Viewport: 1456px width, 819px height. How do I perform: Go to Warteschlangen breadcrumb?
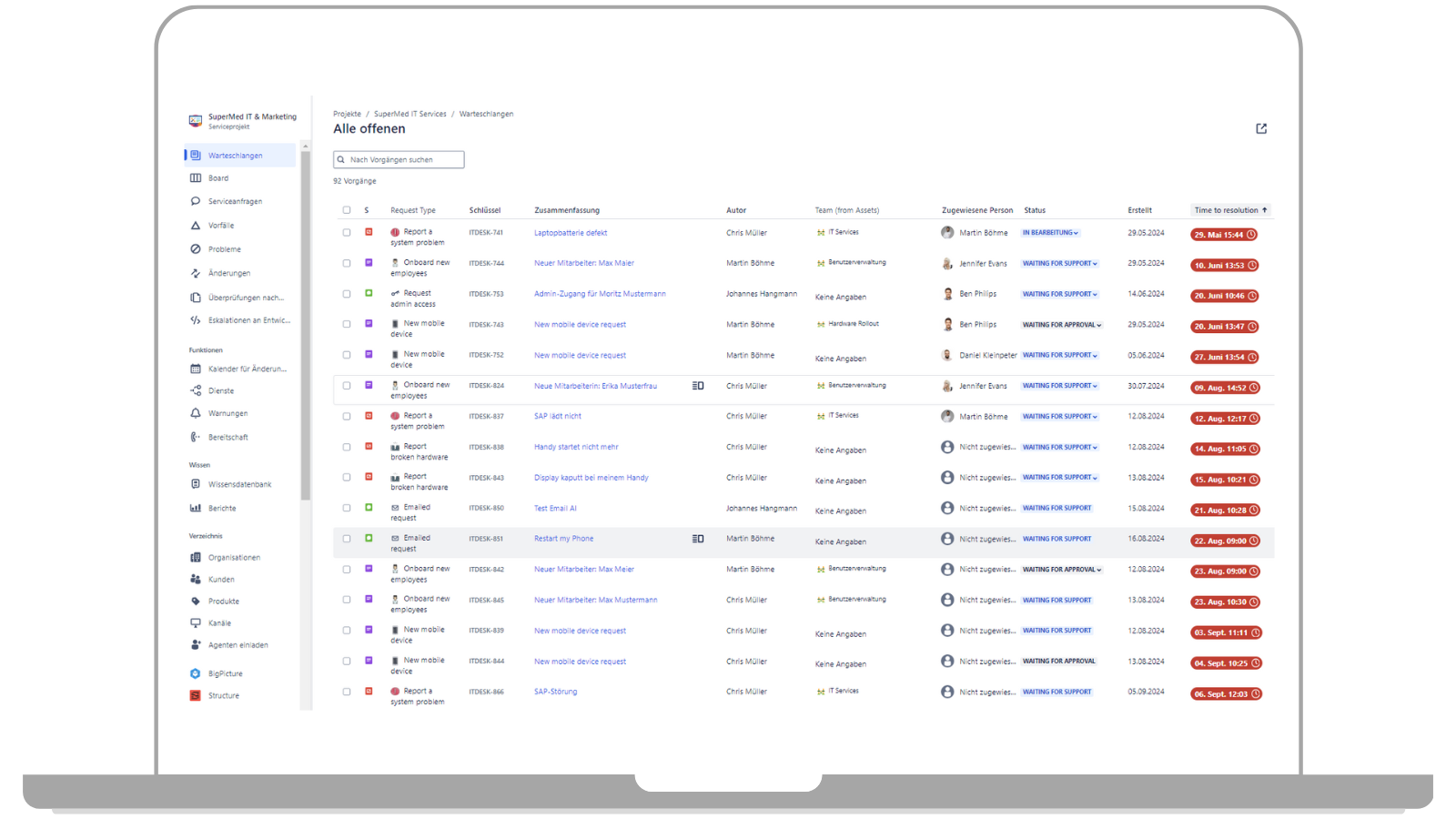[486, 114]
